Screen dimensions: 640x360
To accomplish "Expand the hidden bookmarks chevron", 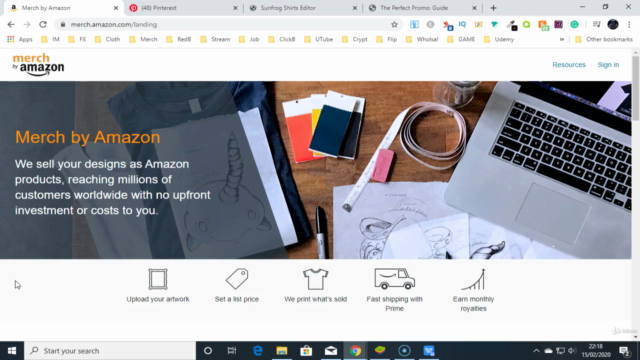I will (562, 39).
